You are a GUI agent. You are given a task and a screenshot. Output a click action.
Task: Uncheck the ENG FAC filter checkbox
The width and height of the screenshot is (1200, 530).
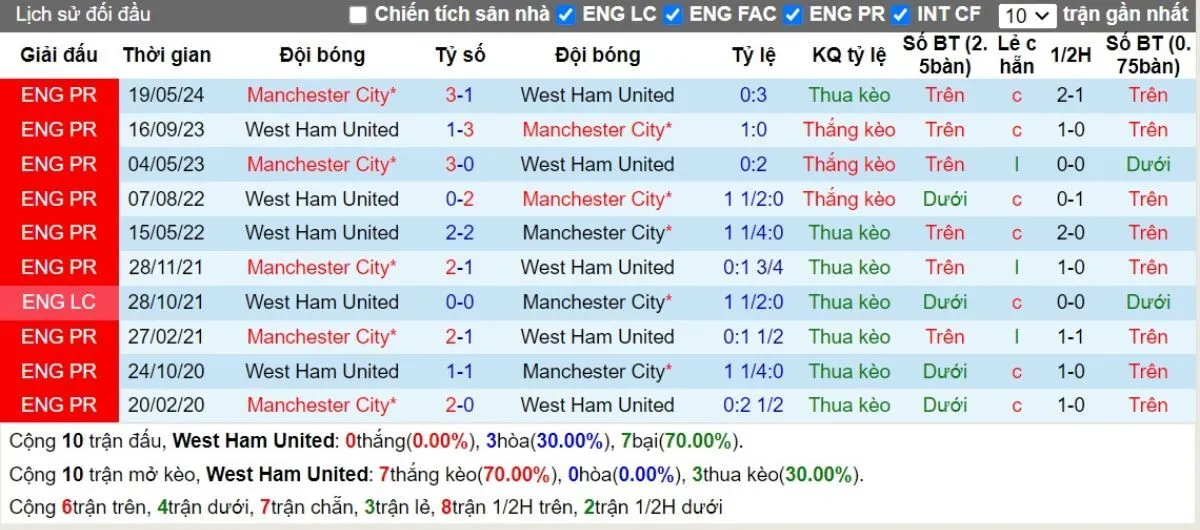(673, 15)
